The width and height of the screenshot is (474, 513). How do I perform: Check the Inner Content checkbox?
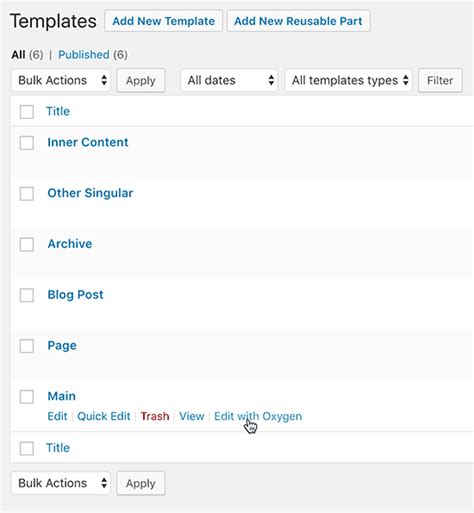click(x=27, y=143)
